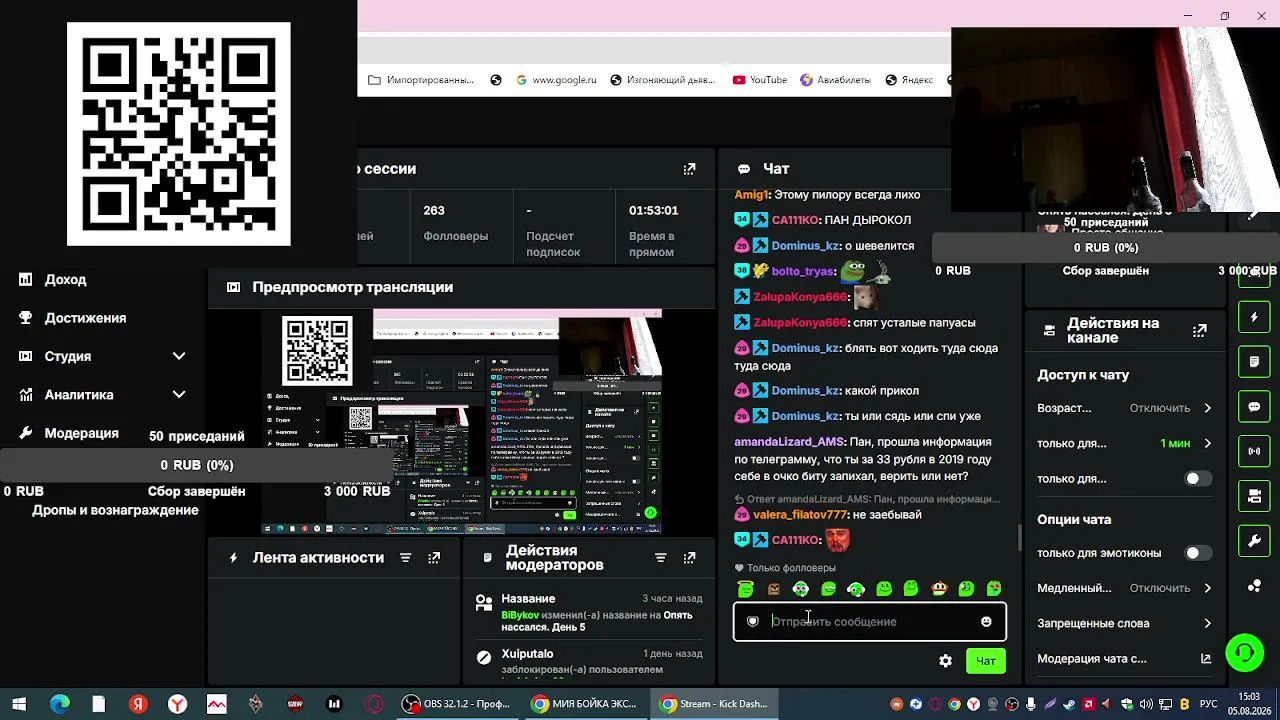The image size is (1280, 720).
Task: Open Авиабилеты bookmark
Action: tap(835, 80)
